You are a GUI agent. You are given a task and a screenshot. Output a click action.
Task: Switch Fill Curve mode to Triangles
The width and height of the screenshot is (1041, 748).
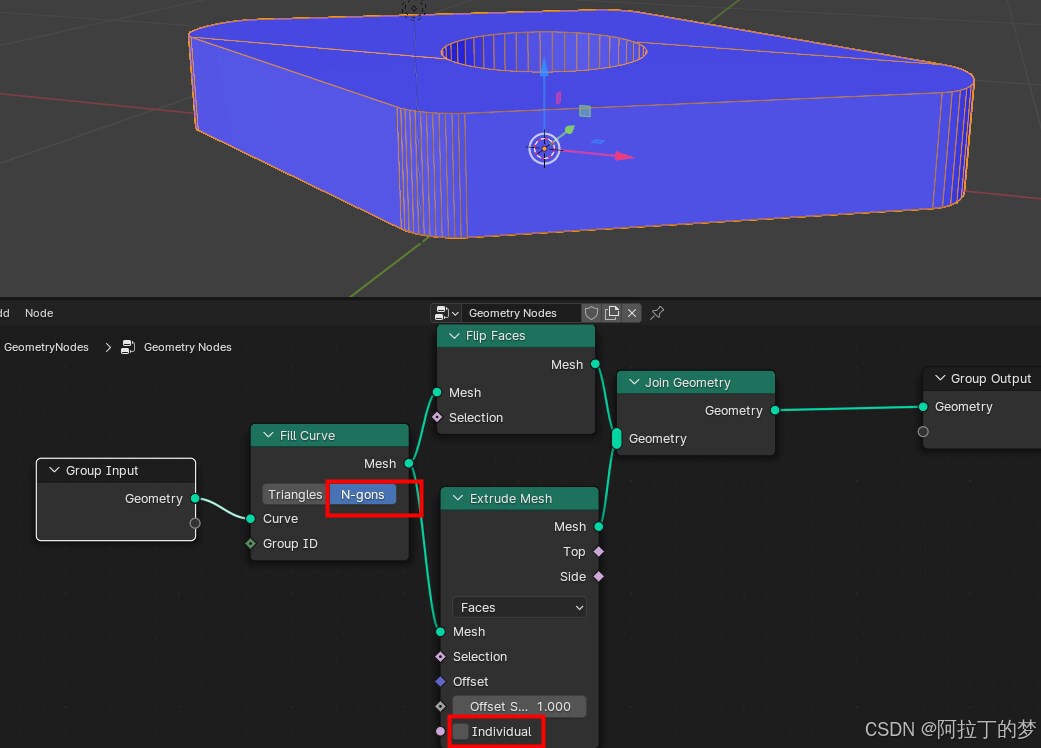pyautogui.click(x=295, y=495)
